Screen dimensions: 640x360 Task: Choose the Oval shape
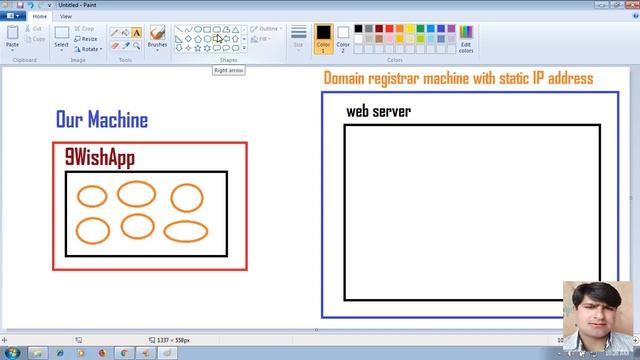tap(198, 29)
